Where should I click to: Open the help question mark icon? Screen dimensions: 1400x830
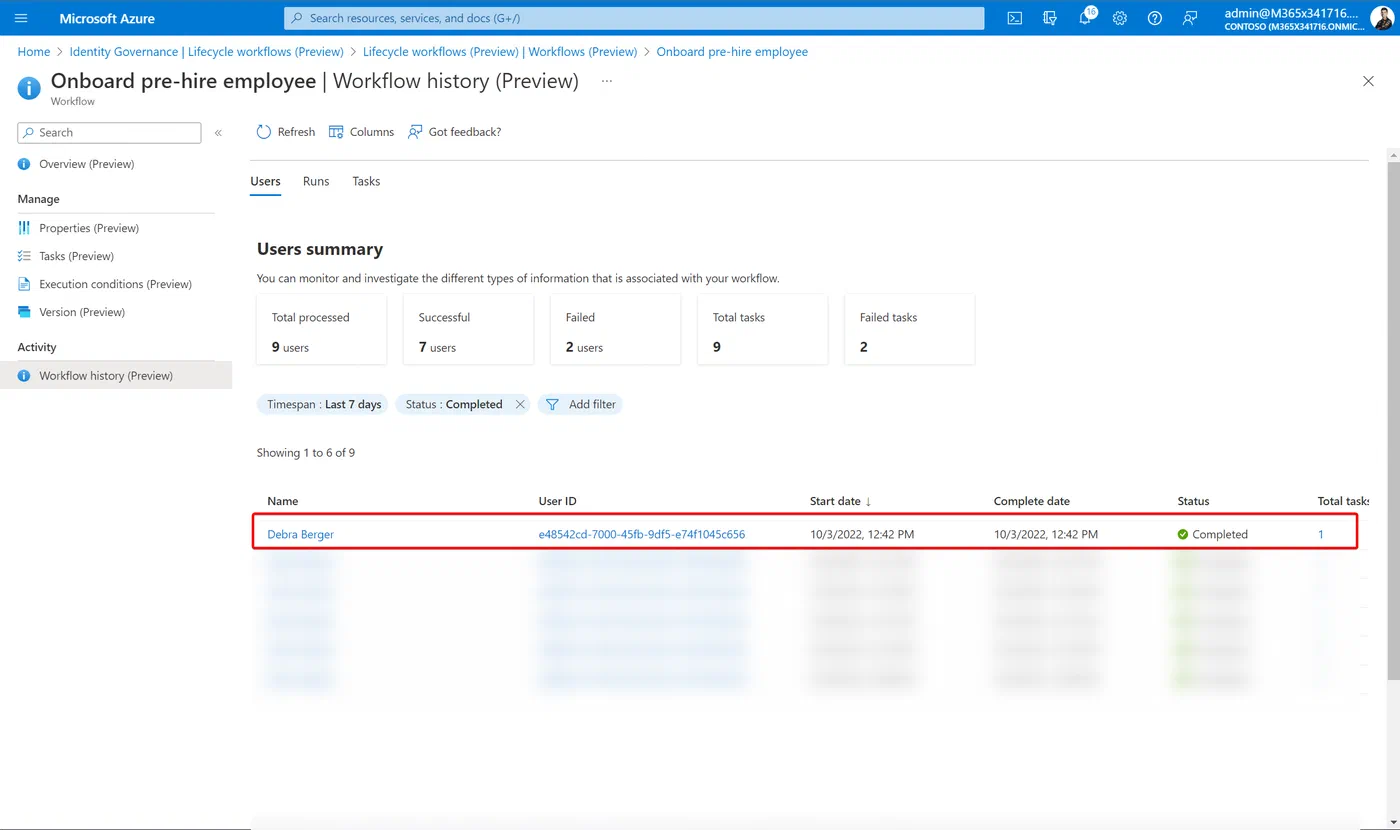click(1155, 18)
